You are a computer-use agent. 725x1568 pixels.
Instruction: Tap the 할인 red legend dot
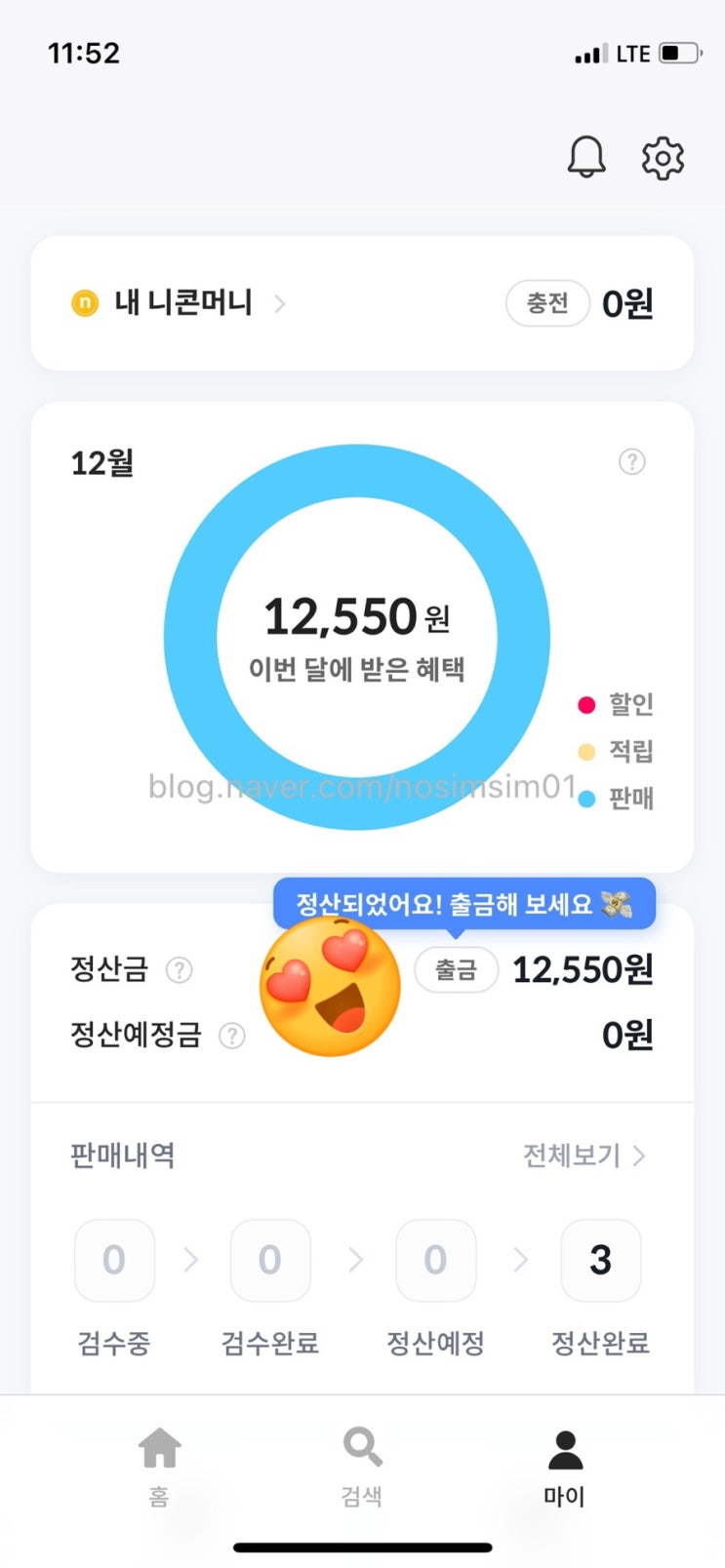[x=586, y=704]
